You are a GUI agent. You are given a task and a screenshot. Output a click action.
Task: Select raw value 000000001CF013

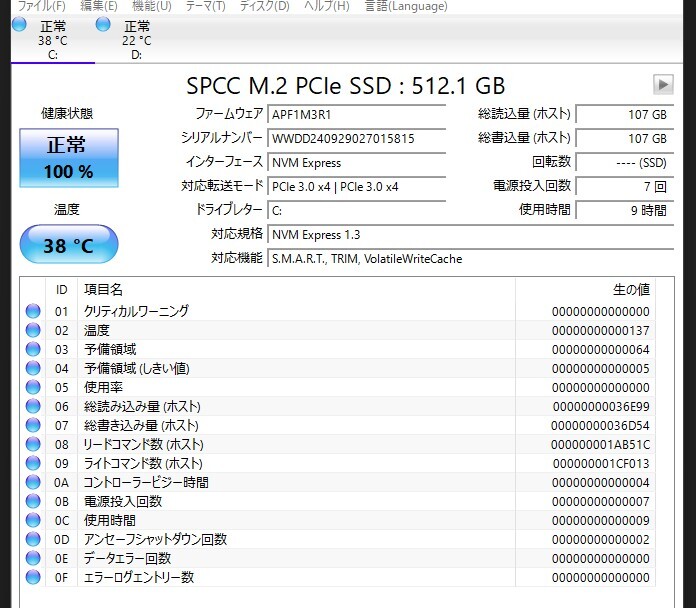pos(601,463)
